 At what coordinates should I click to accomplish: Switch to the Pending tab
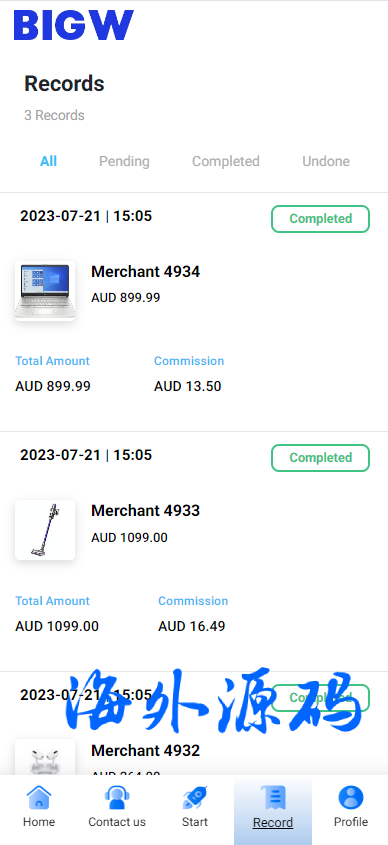124,161
